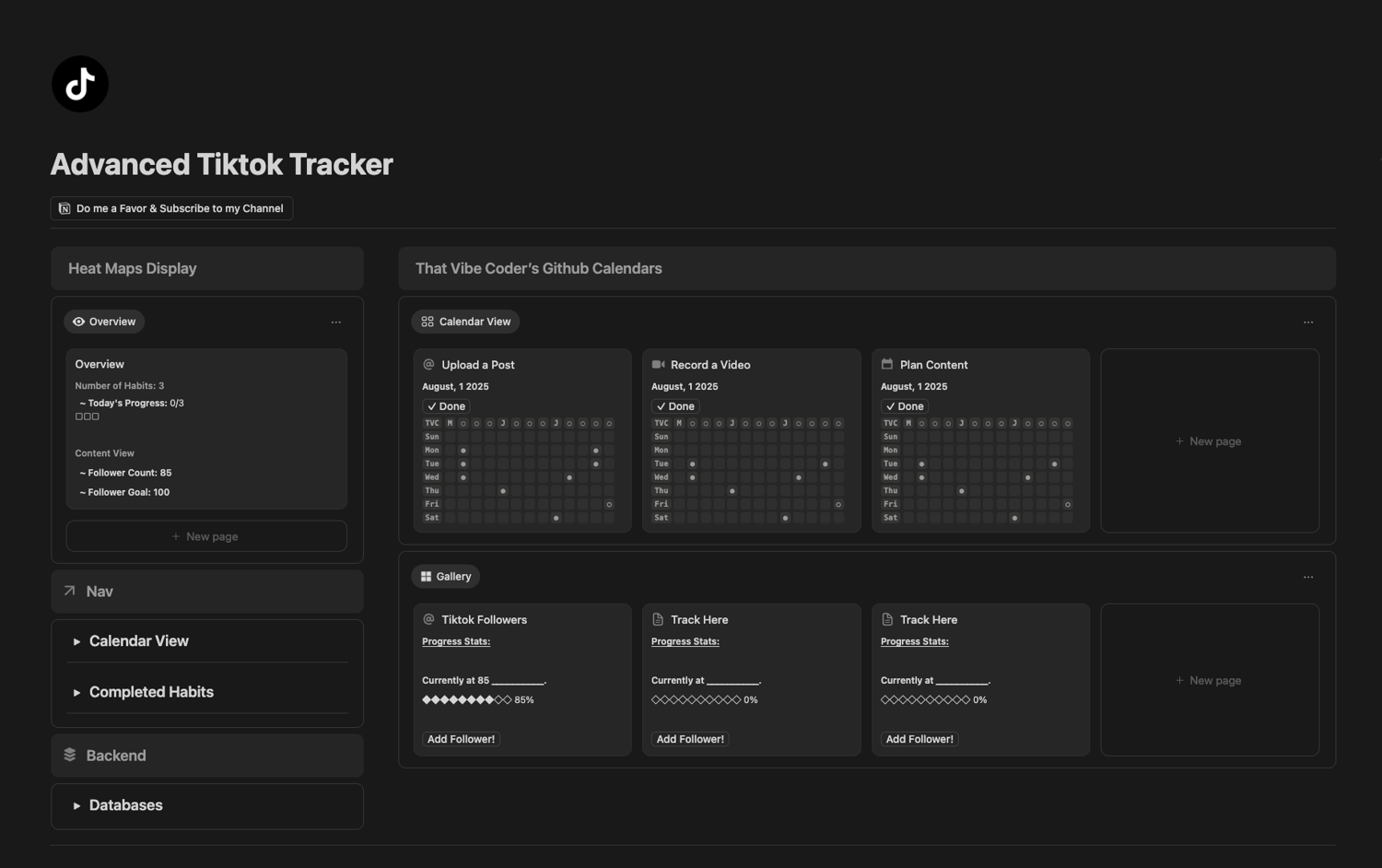This screenshot has width=1382, height=868.
Task: Click the heat map on Record a Video card
Action: pyautogui.click(x=748, y=471)
